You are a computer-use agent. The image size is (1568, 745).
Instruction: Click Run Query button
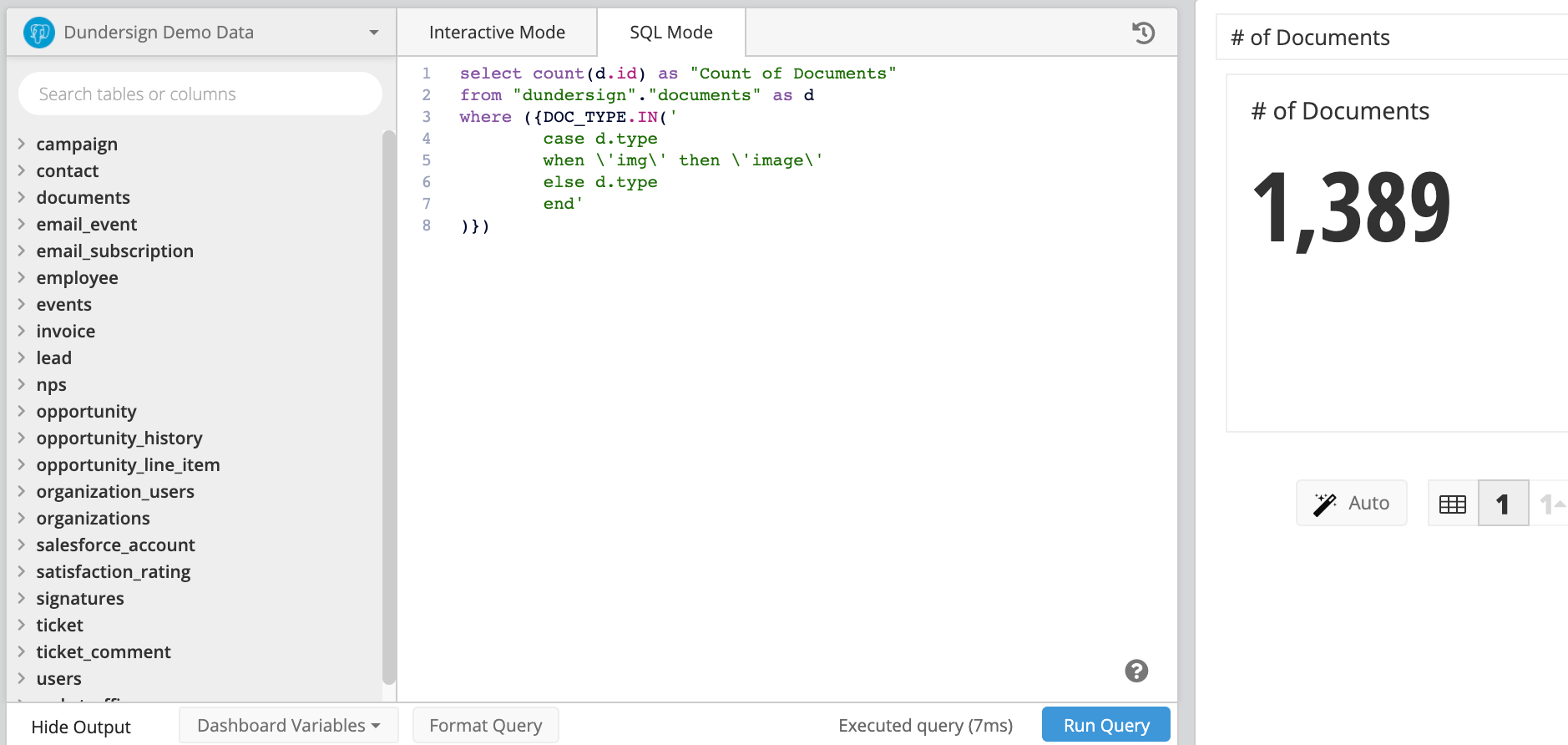click(x=1106, y=725)
